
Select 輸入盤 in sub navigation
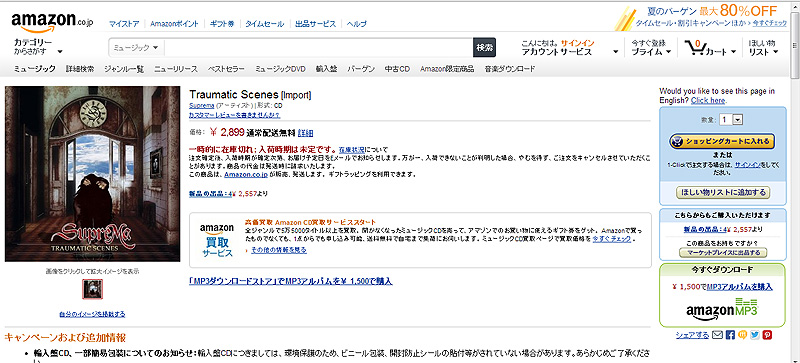coord(326,68)
